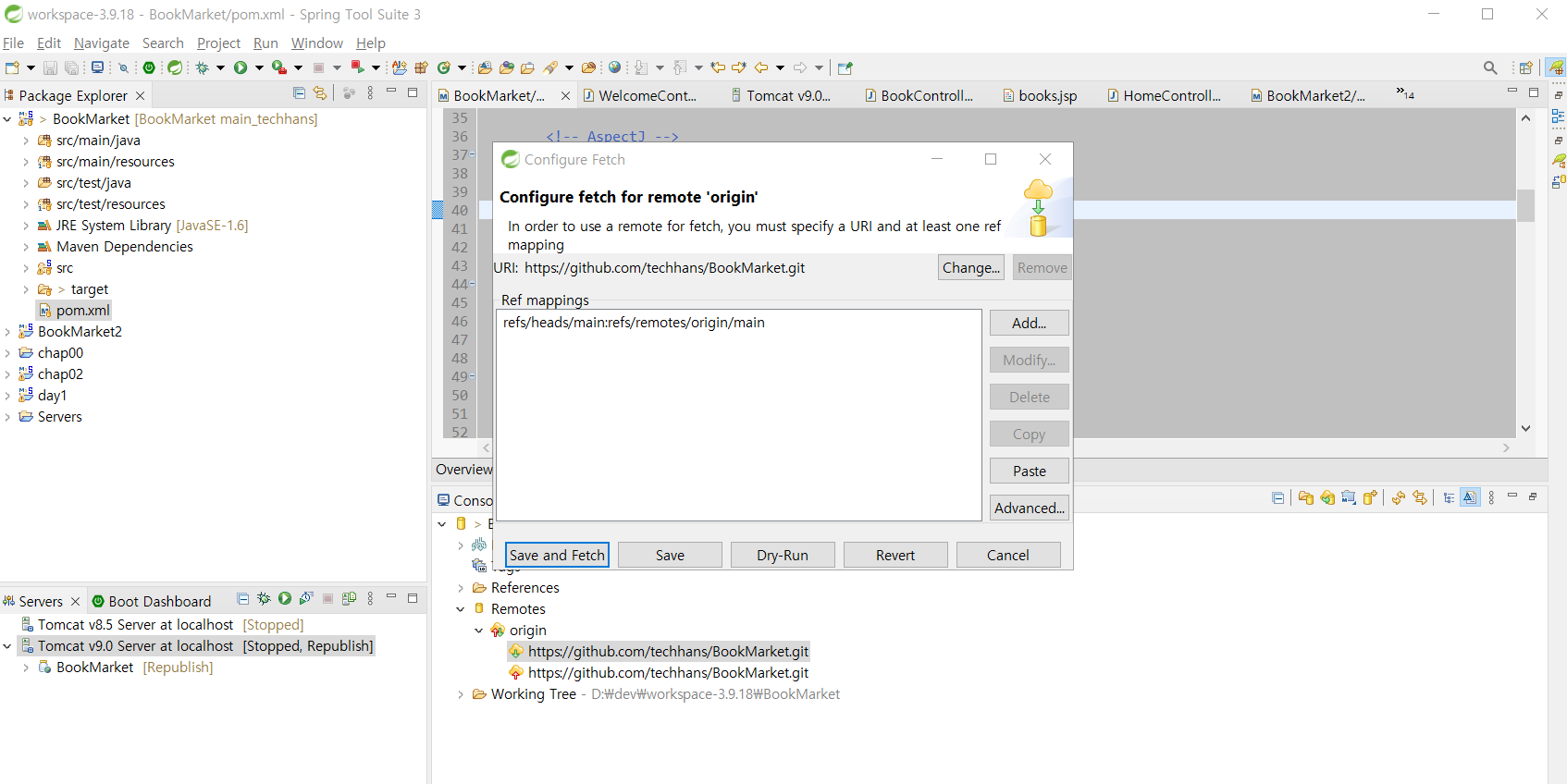
Task: Click the green Run toolbar icon
Action: coord(241,67)
